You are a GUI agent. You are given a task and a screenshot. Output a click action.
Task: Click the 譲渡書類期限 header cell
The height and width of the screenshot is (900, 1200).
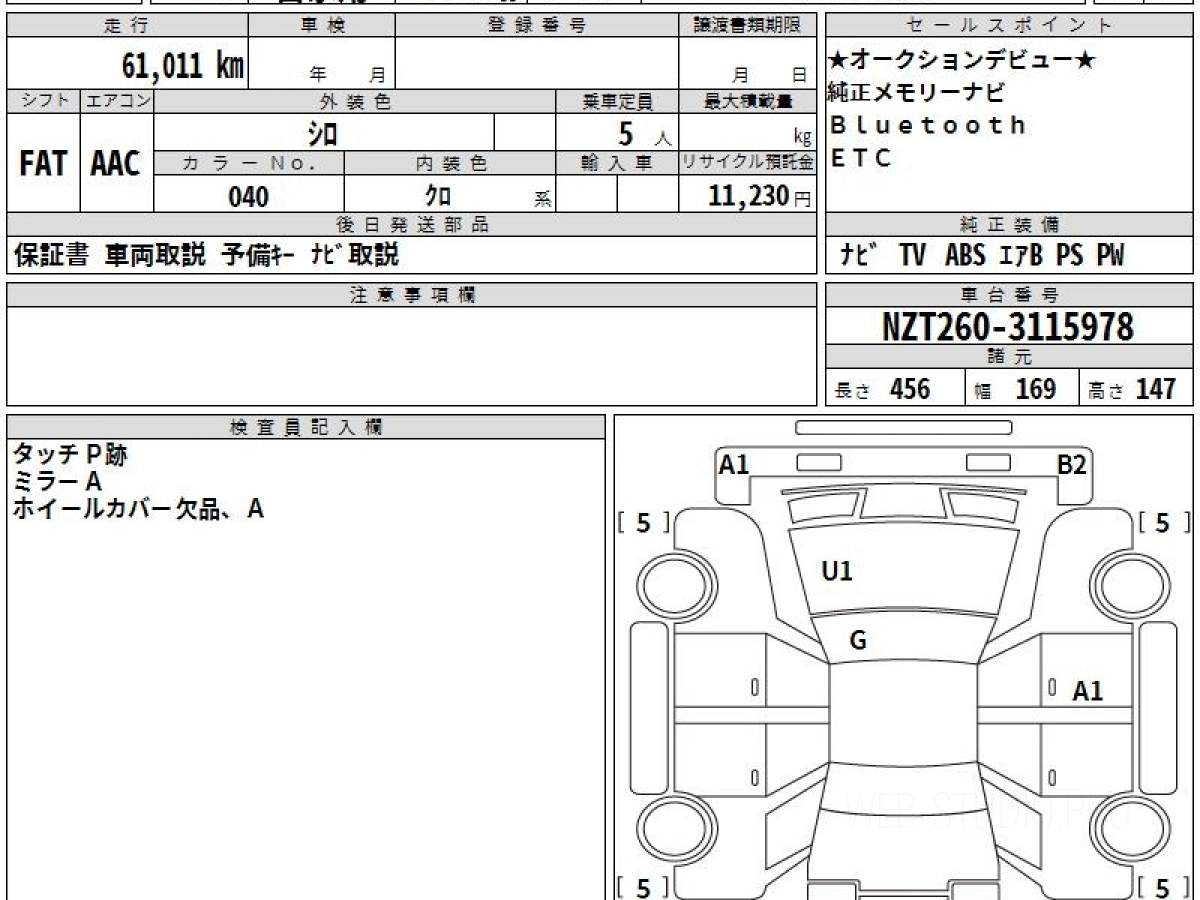click(x=748, y=26)
